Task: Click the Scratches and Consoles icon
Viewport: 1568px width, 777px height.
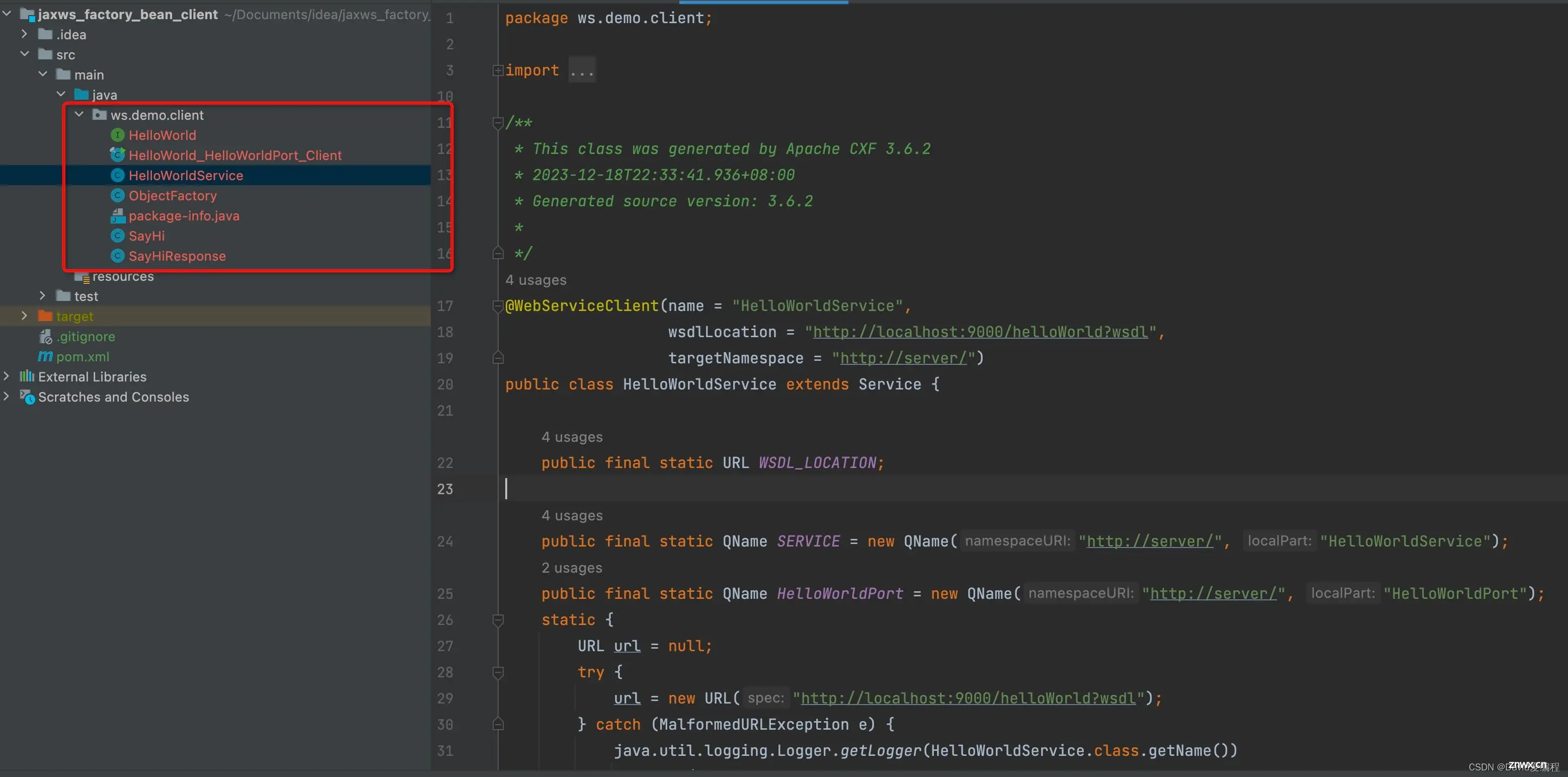Action: click(x=27, y=397)
